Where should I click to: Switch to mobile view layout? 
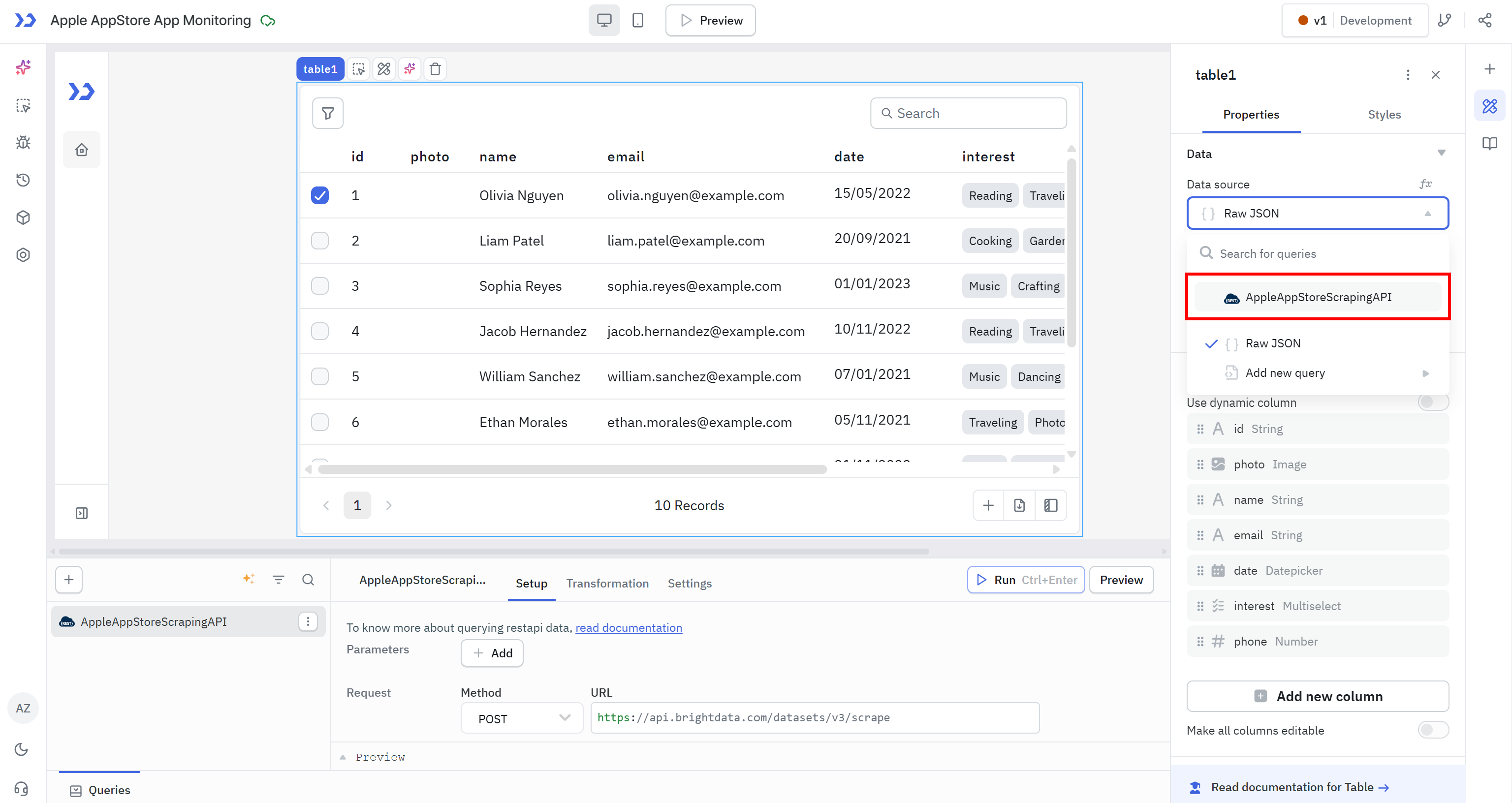click(x=638, y=21)
